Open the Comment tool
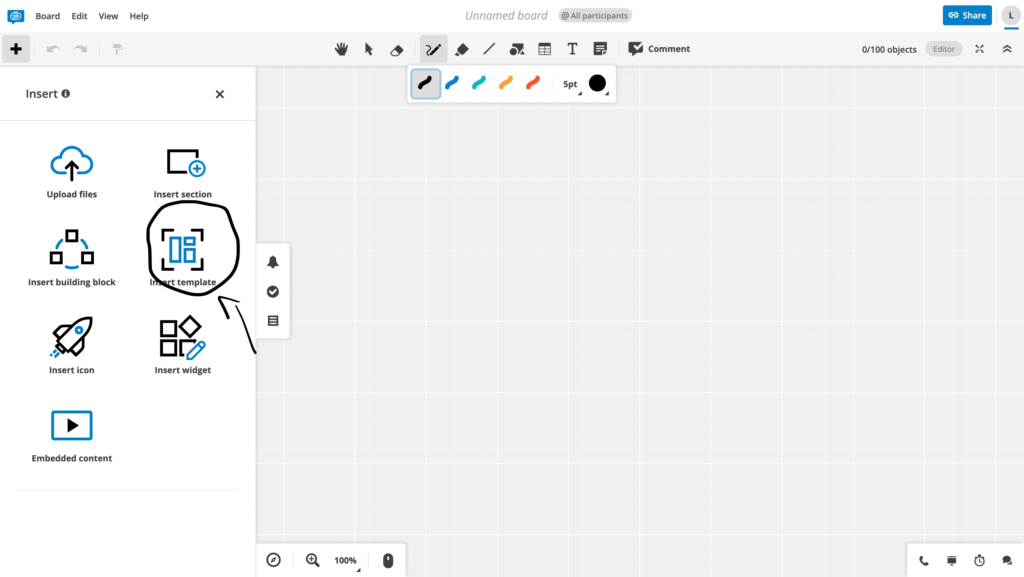Image resolution: width=1024 pixels, height=577 pixels. click(x=659, y=49)
